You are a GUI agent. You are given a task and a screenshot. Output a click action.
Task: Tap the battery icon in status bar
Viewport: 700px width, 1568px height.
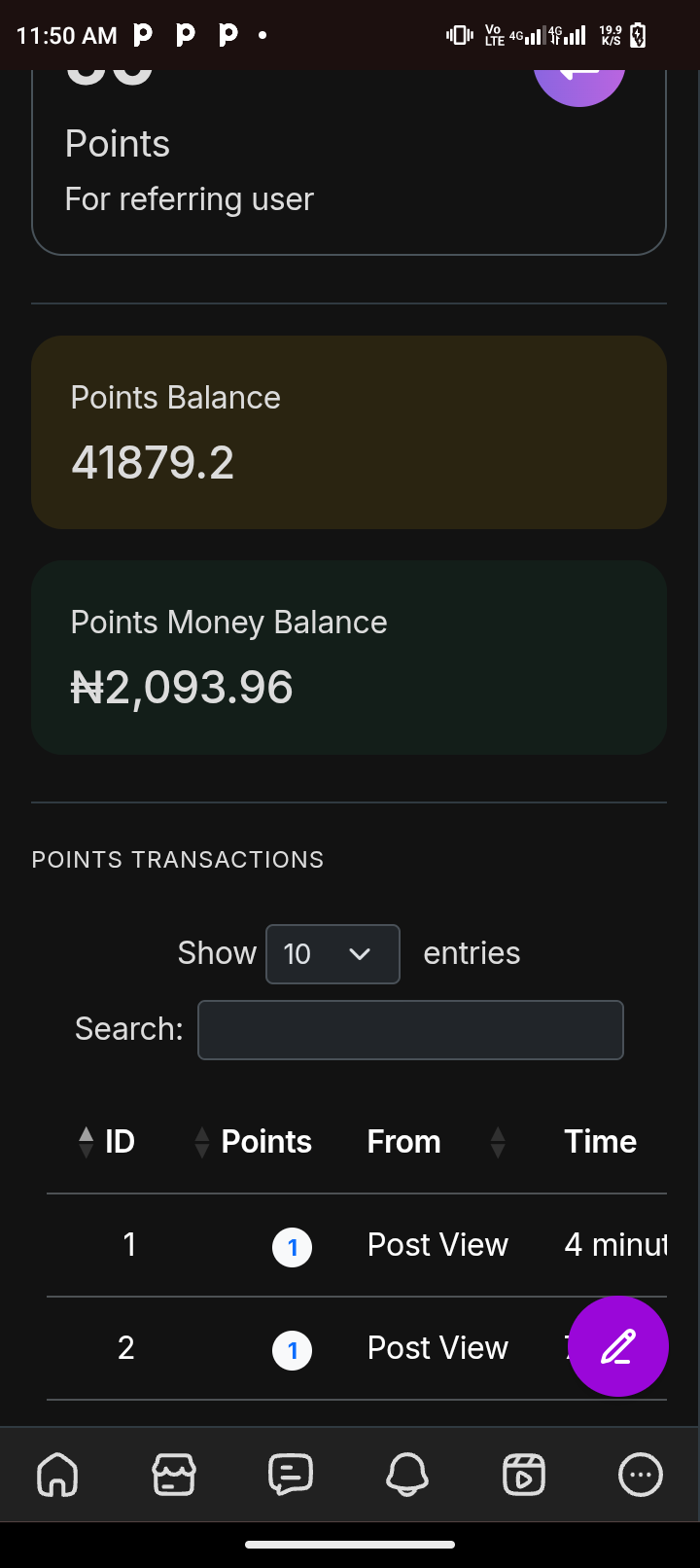pos(638,36)
